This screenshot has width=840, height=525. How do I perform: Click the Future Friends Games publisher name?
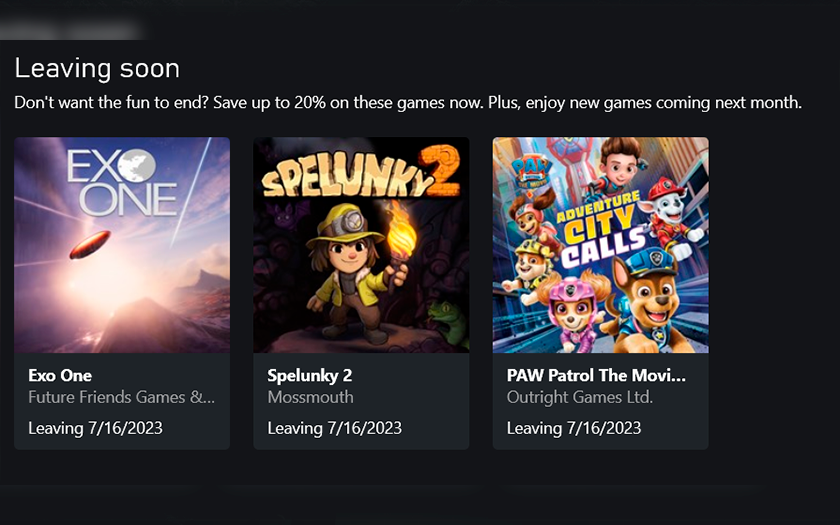[121, 397]
